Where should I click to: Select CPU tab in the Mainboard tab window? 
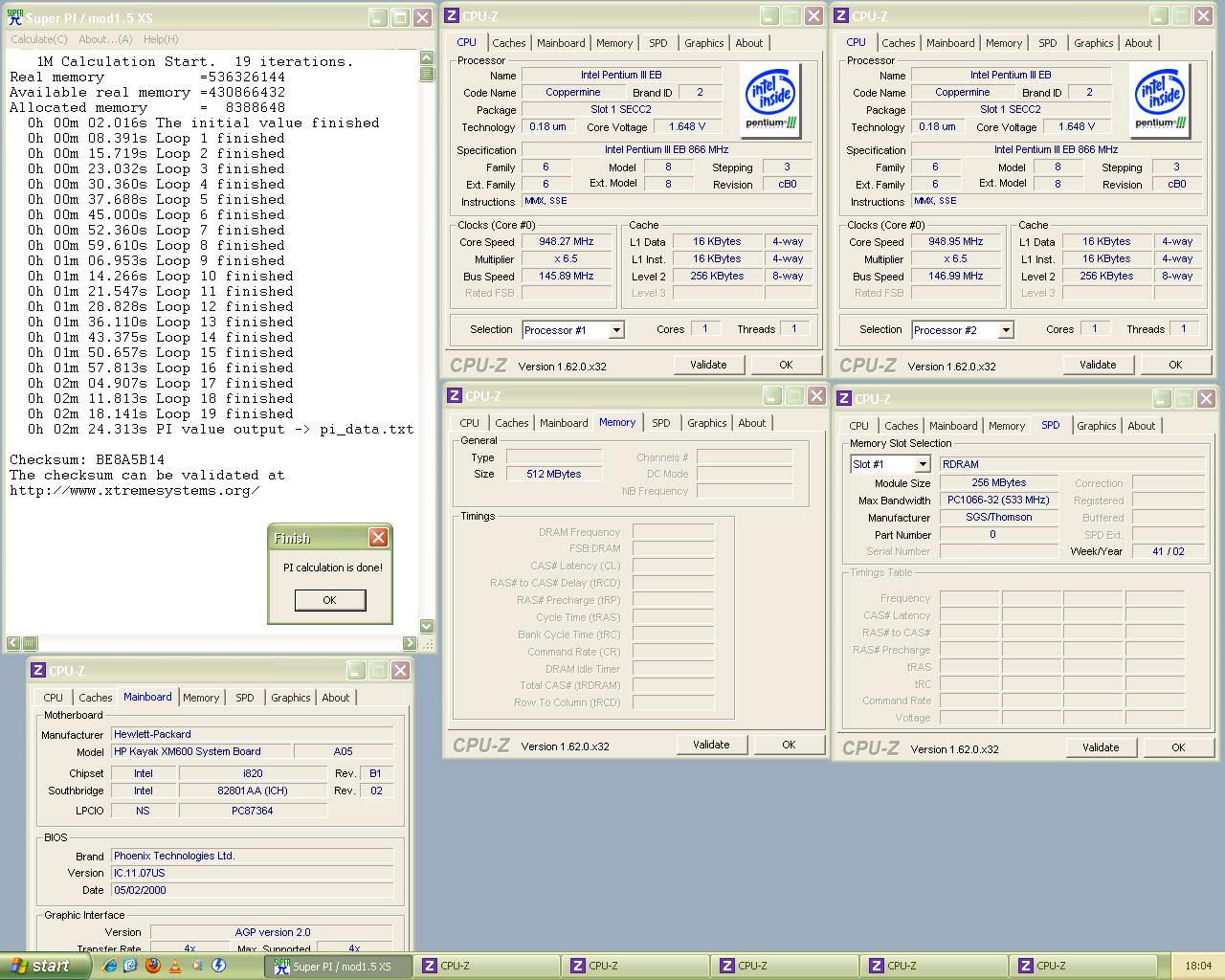point(53,698)
